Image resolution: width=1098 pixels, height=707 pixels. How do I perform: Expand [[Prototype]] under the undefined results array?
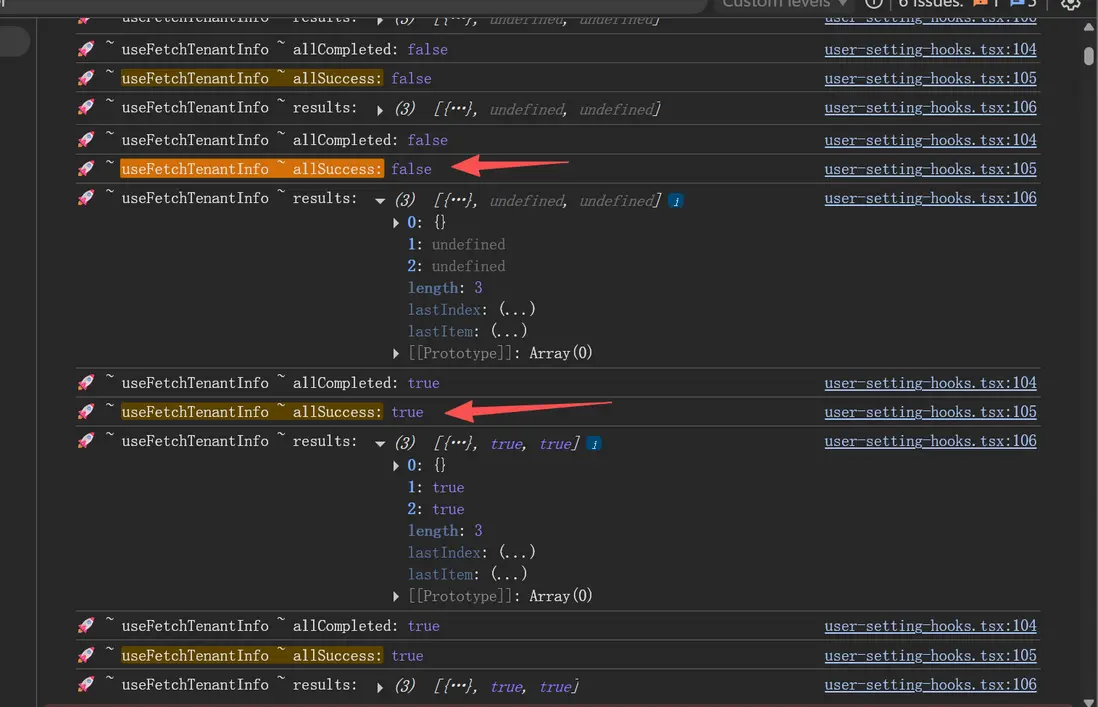point(398,353)
